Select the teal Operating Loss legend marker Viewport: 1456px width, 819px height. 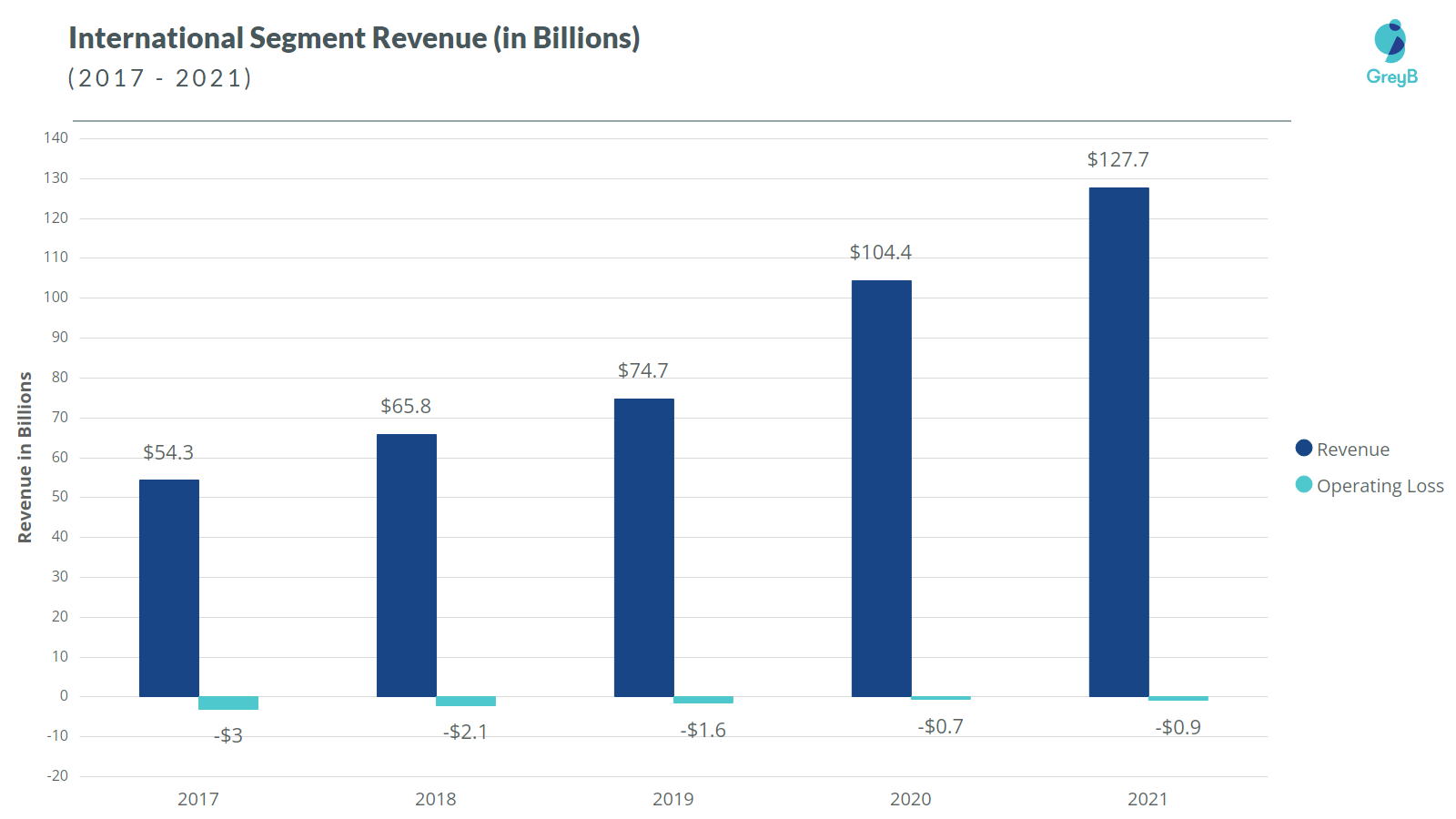tap(1303, 486)
